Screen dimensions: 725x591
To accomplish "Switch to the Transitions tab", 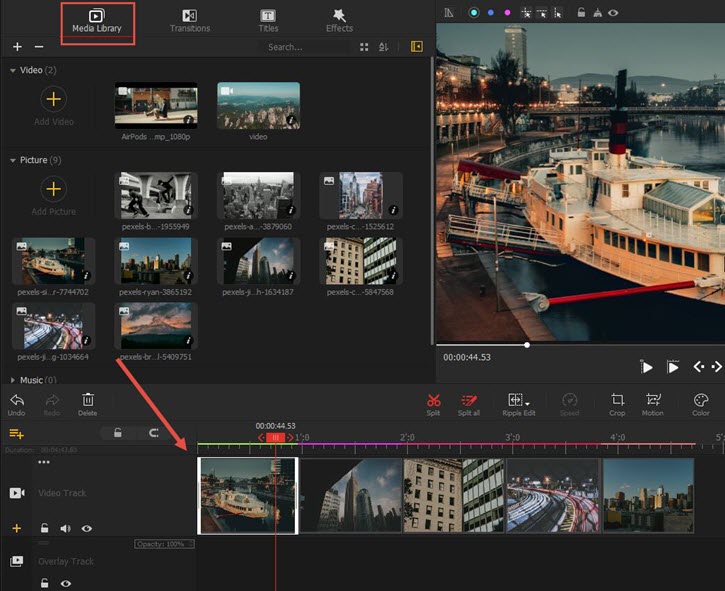I will pyautogui.click(x=189, y=20).
